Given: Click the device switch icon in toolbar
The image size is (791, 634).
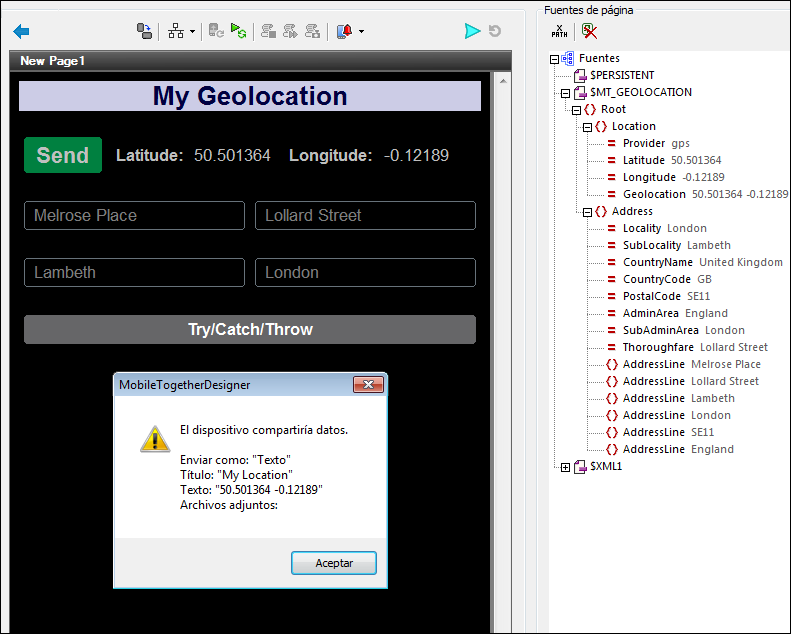Looking at the screenshot, I should click(x=144, y=32).
